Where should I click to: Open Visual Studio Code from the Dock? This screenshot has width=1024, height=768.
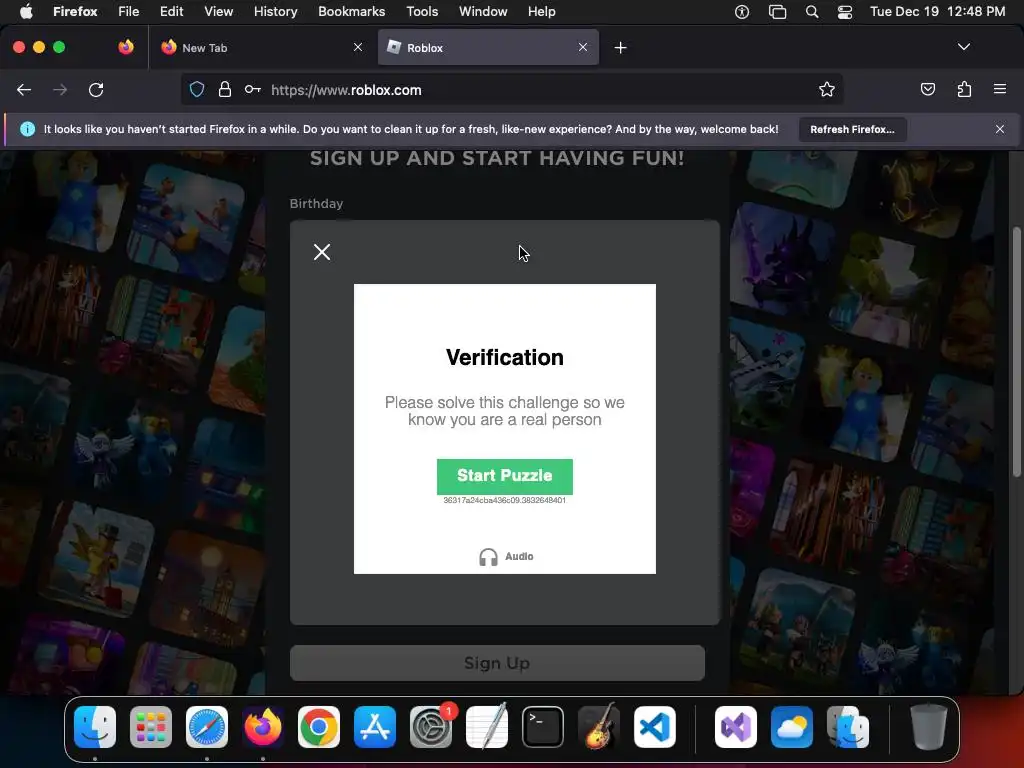click(x=654, y=727)
